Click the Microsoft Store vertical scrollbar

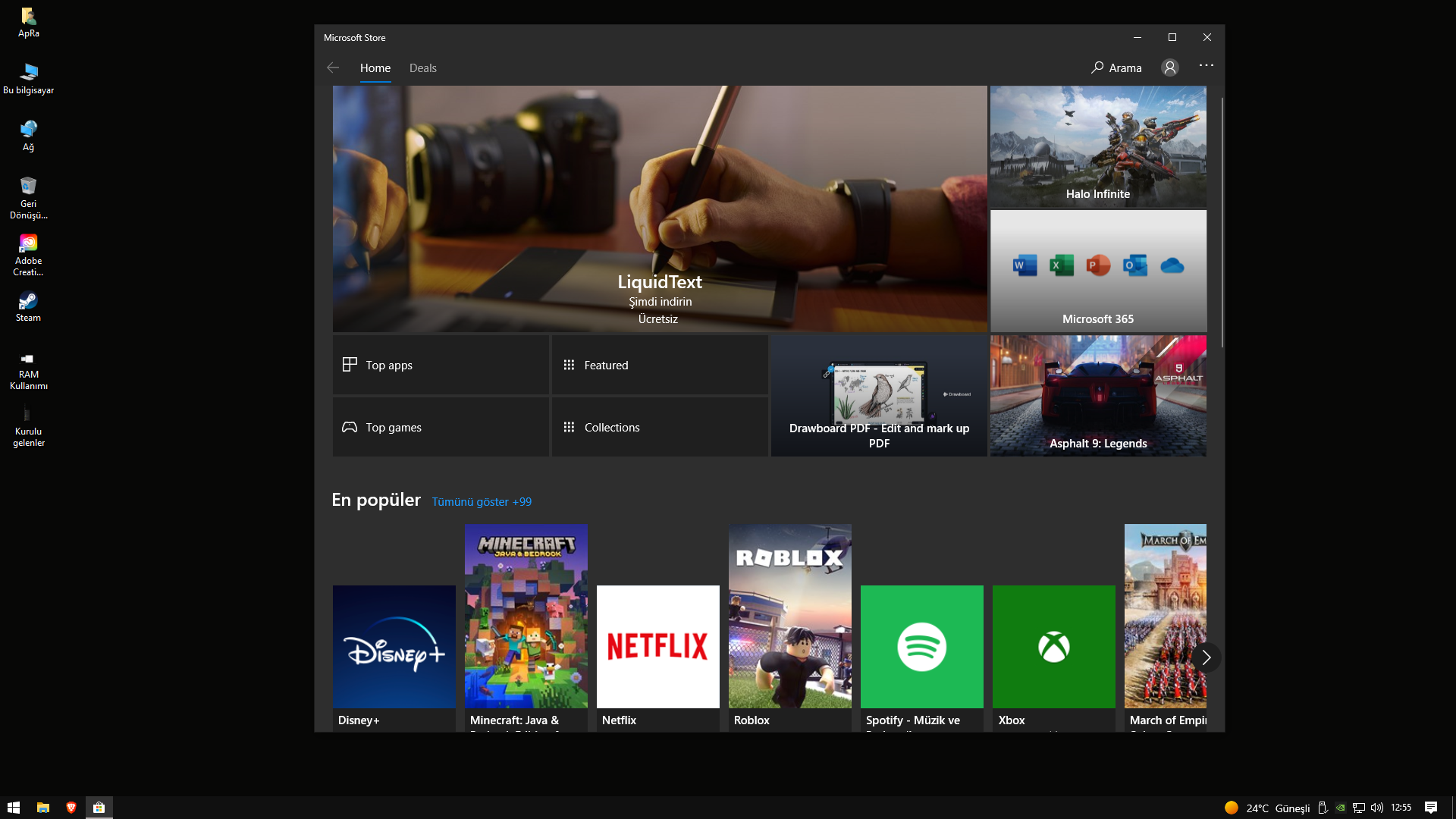1222,222
